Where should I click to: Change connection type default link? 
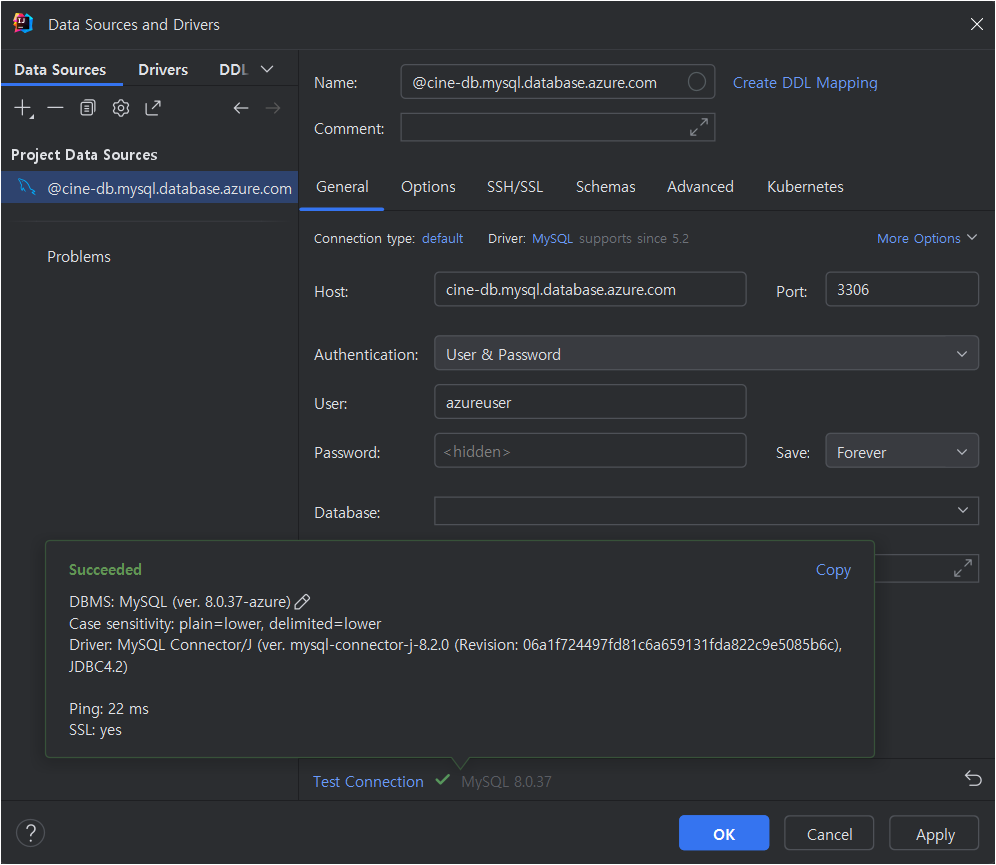[443, 238]
